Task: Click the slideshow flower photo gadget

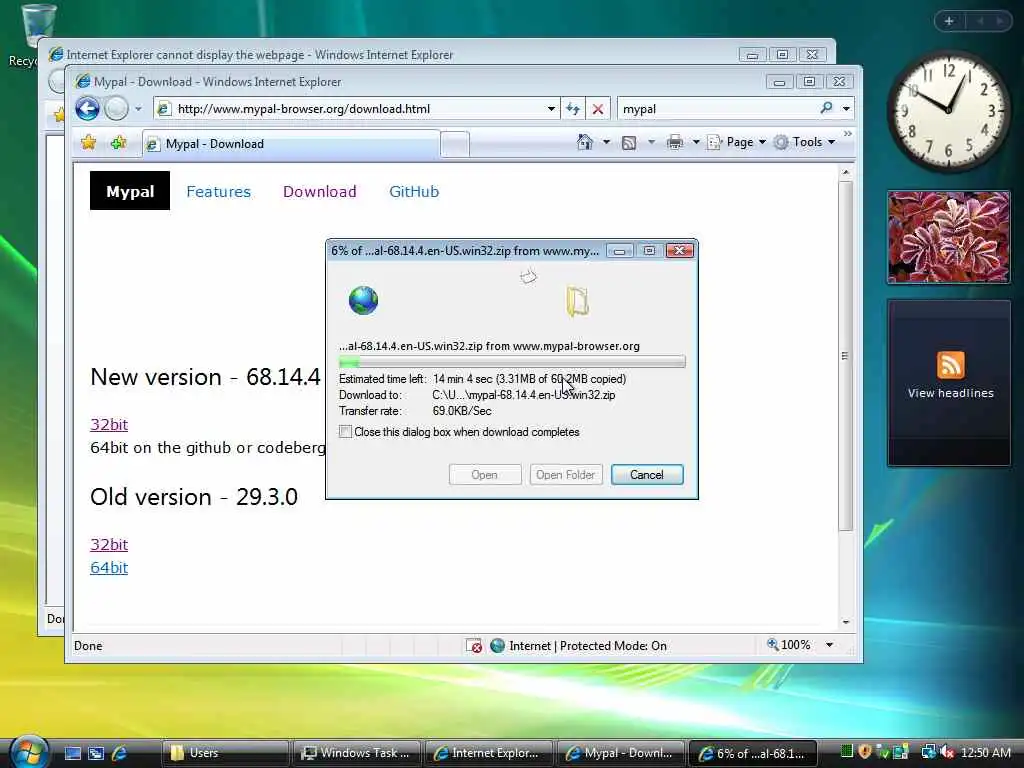Action: 949,237
